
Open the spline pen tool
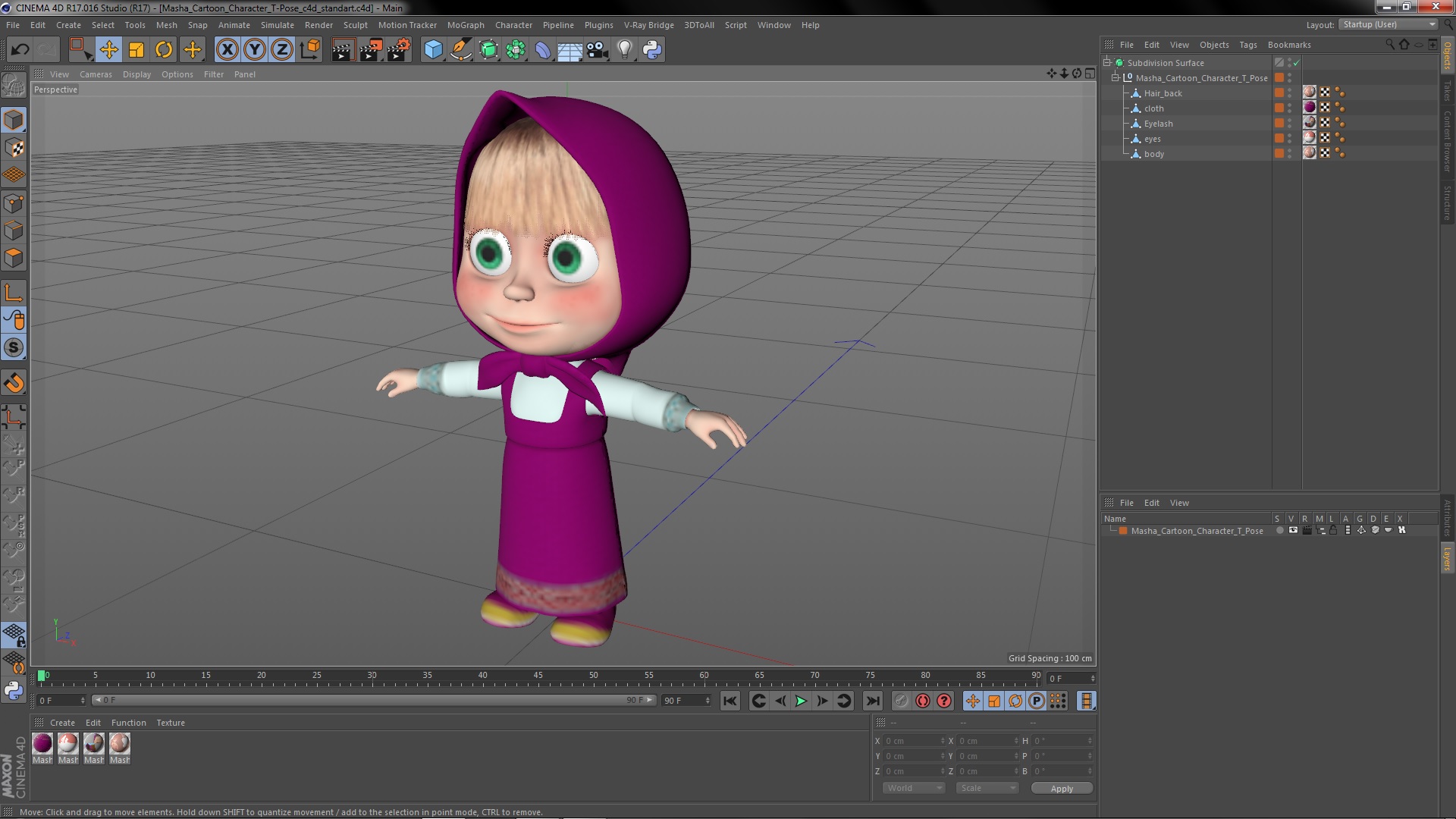point(460,50)
